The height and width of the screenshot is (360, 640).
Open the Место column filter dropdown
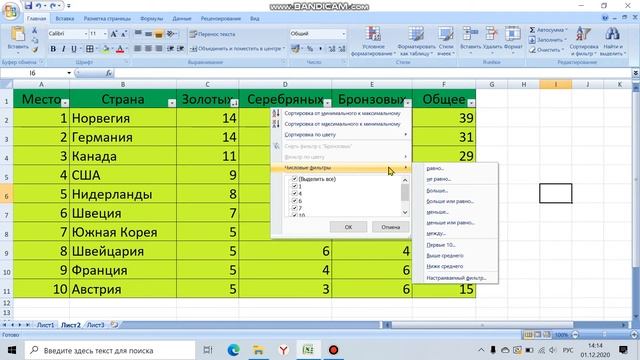tap(64, 103)
